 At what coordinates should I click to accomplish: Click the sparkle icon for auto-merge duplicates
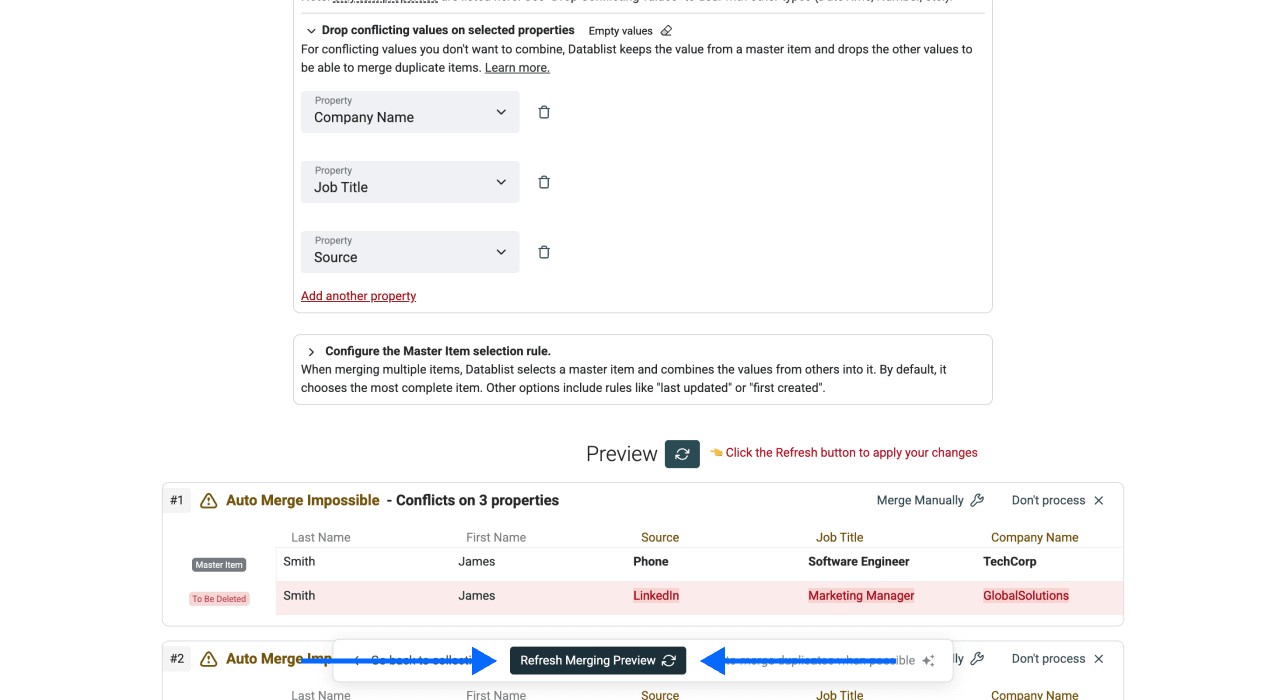(928, 660)
